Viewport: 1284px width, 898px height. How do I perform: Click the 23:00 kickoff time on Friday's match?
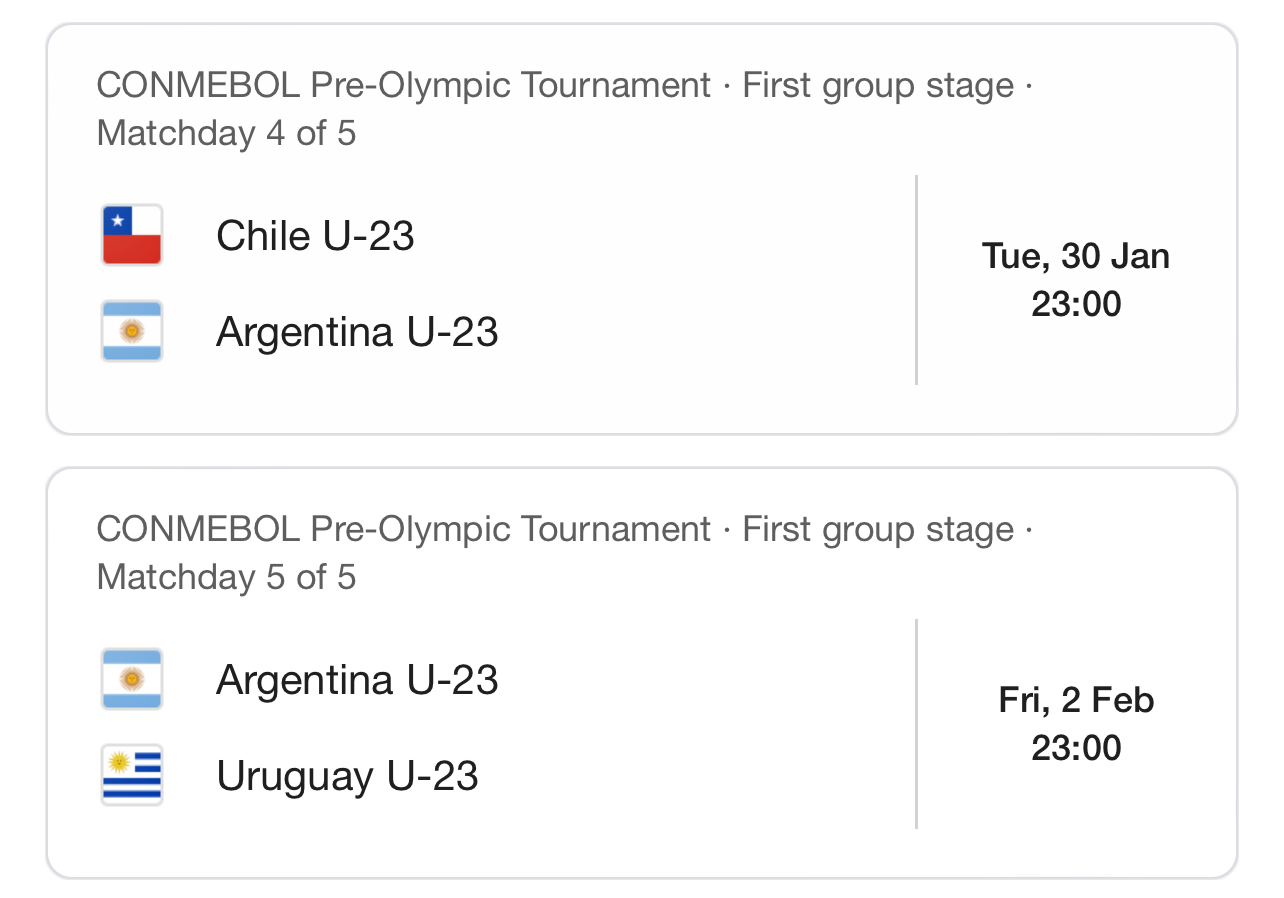(x=1076, y=747)
